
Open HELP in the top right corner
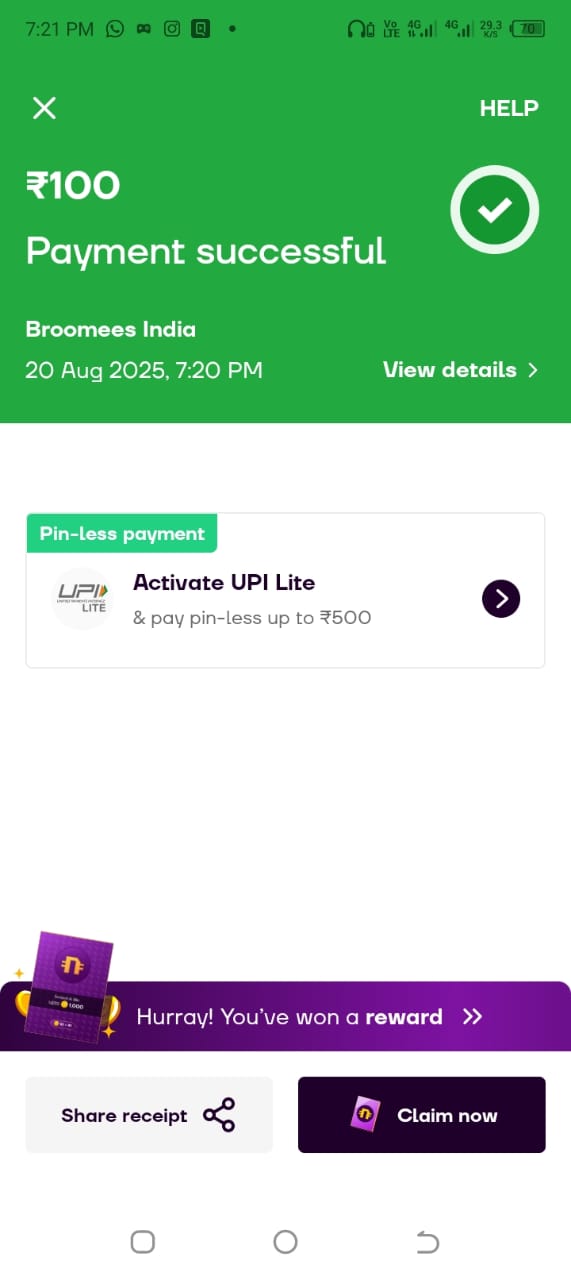509,108
